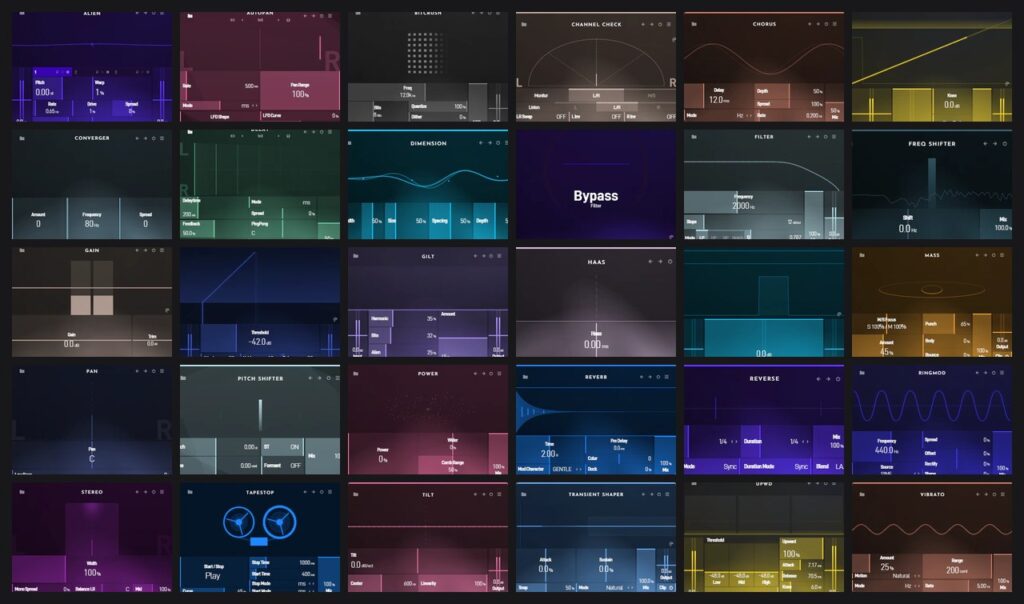This screenshot has height=604, width=1024.
Task: Click the previous preset arrow in Freq Shifter
Action: [x=985, y=143]
